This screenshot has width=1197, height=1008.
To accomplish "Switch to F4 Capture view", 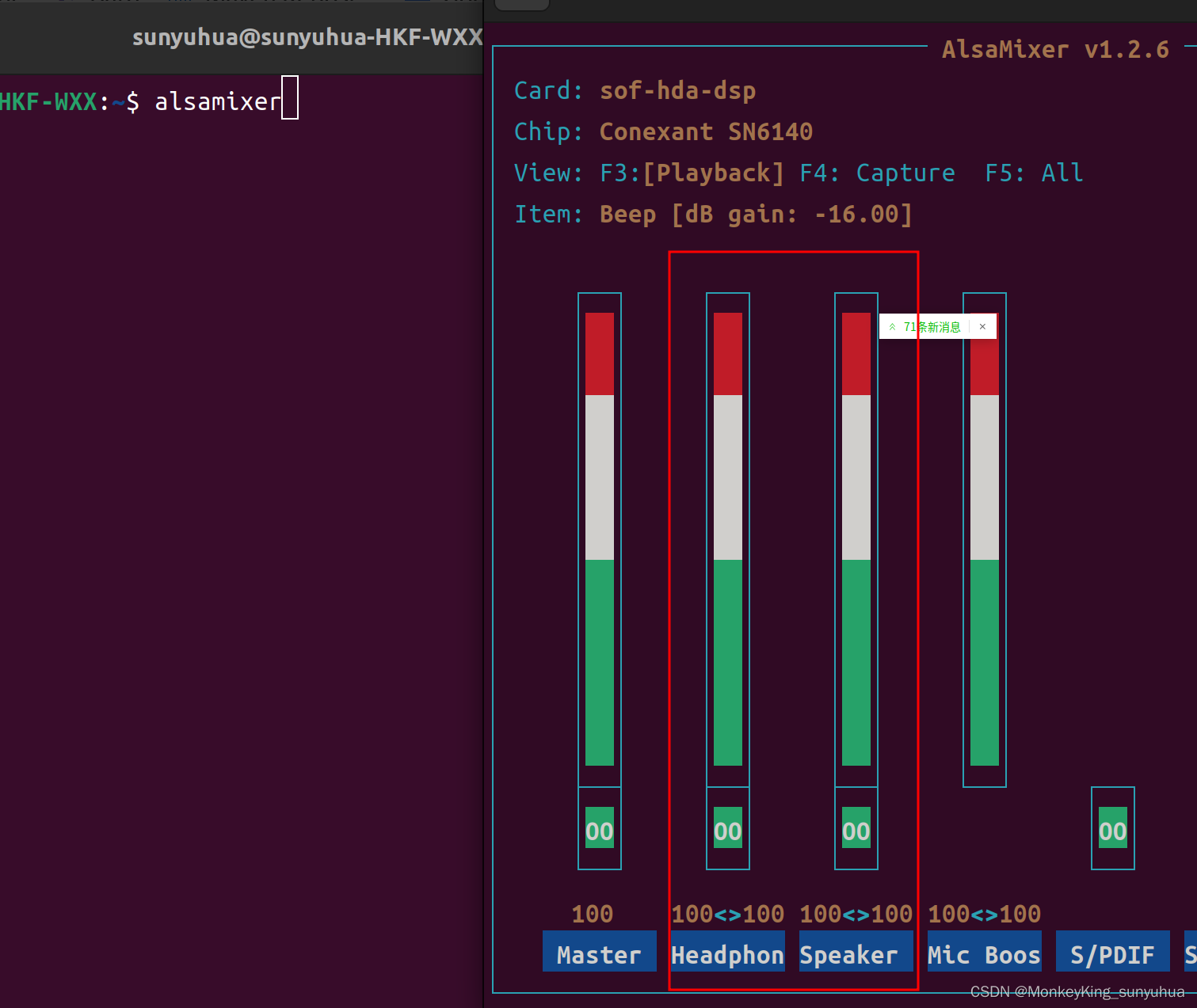I will point(877,173).
